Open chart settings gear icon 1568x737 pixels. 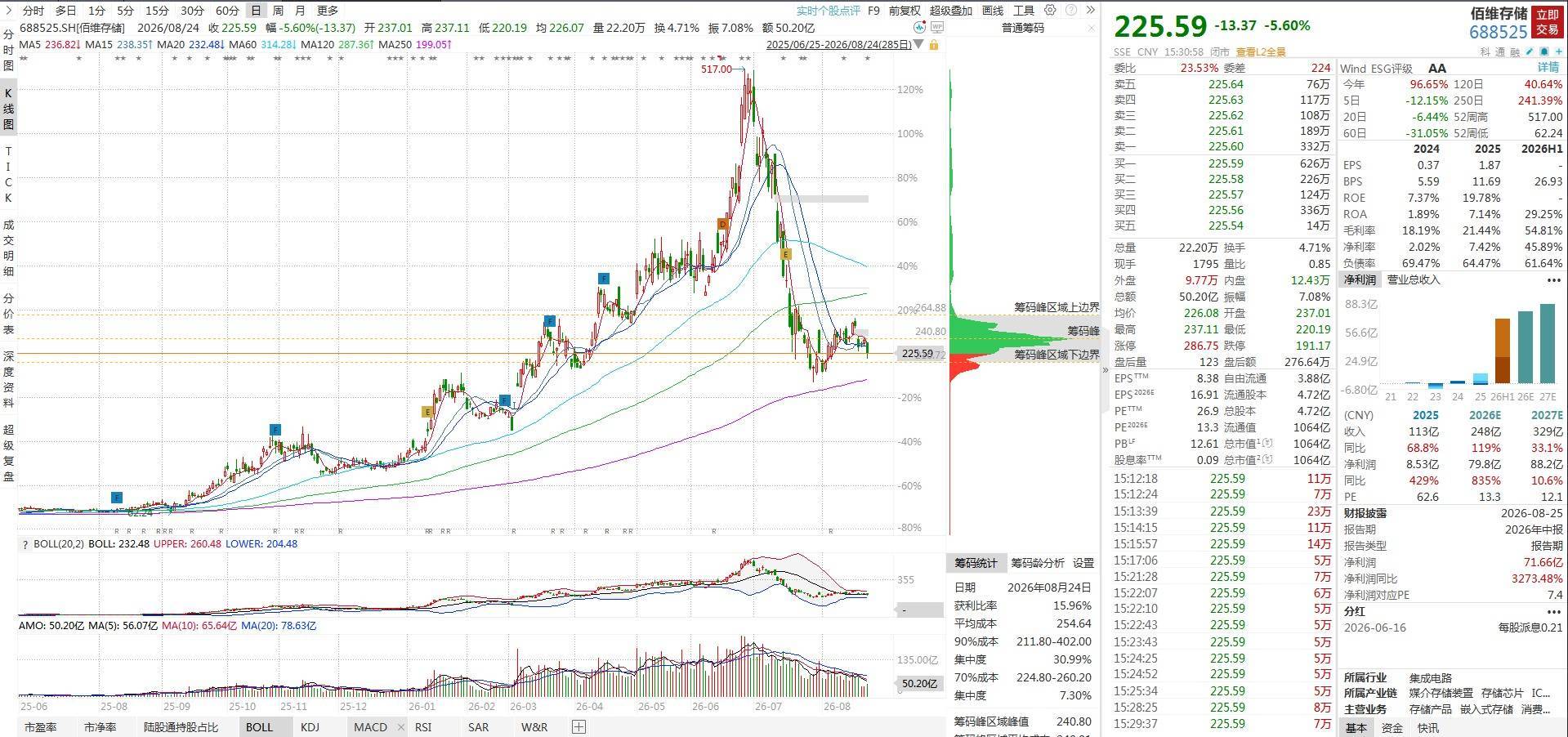[x=1050, y=10]
